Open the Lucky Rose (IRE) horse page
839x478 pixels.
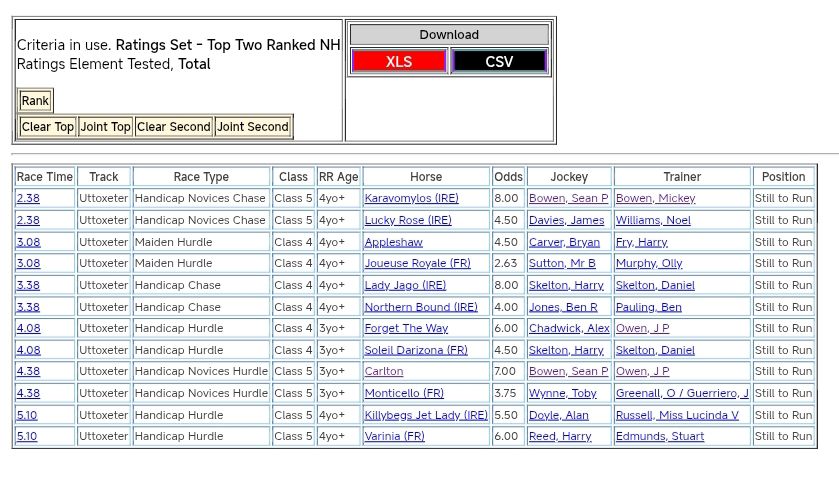tap(407, 220)
